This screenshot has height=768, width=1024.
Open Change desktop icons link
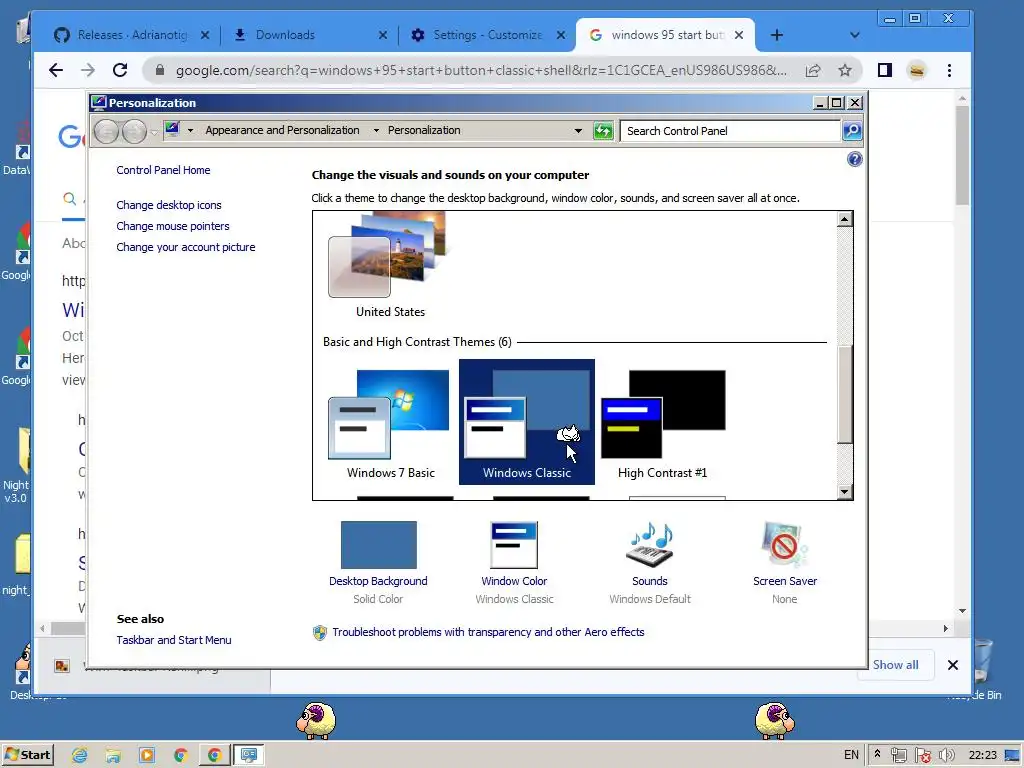click(168, 205)
